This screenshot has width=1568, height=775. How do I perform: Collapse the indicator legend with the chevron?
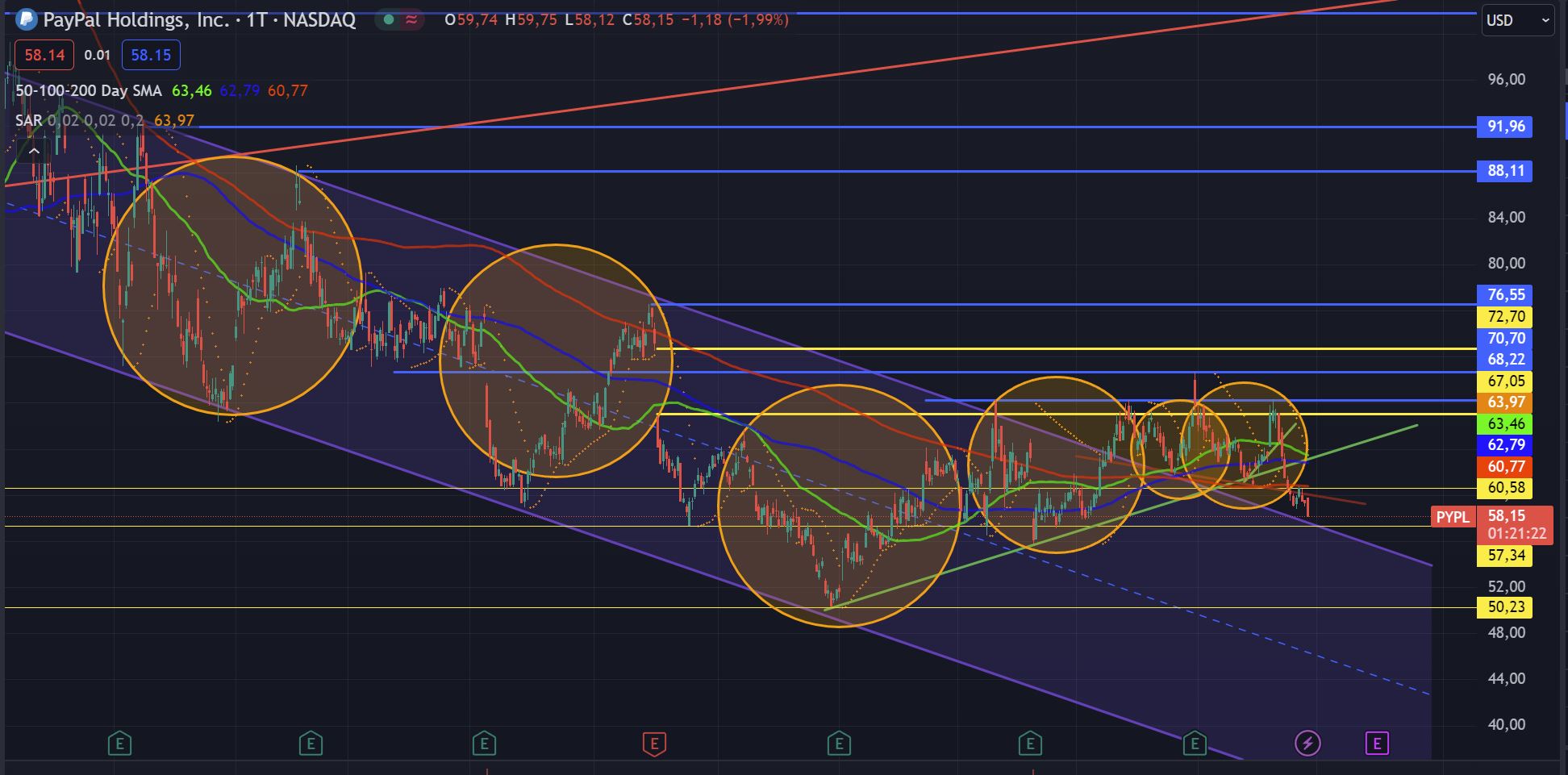point(34,151)
